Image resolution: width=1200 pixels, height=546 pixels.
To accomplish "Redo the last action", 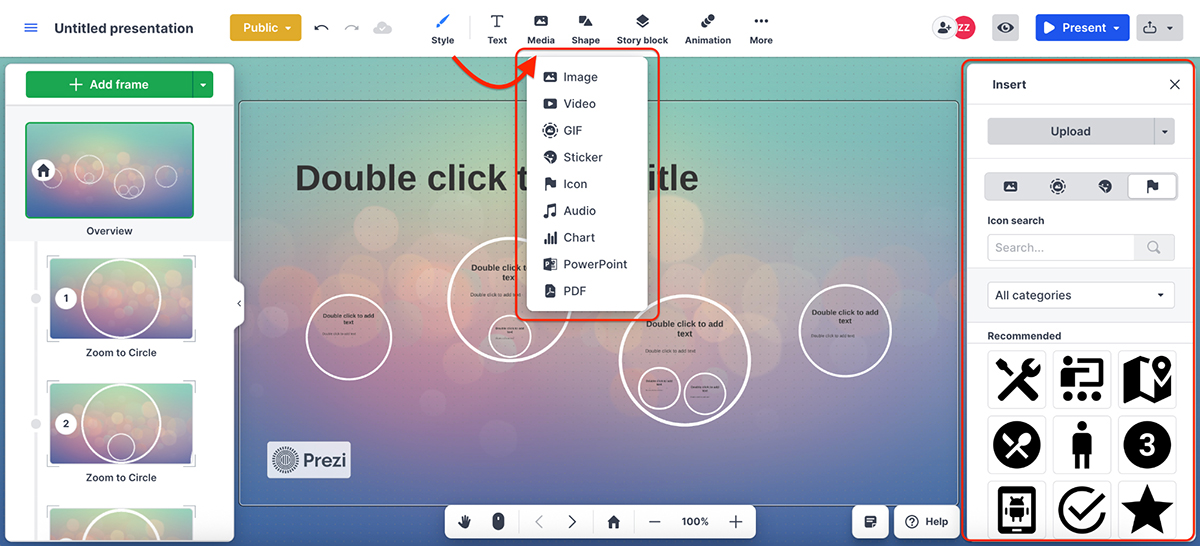I will (351, 28).
